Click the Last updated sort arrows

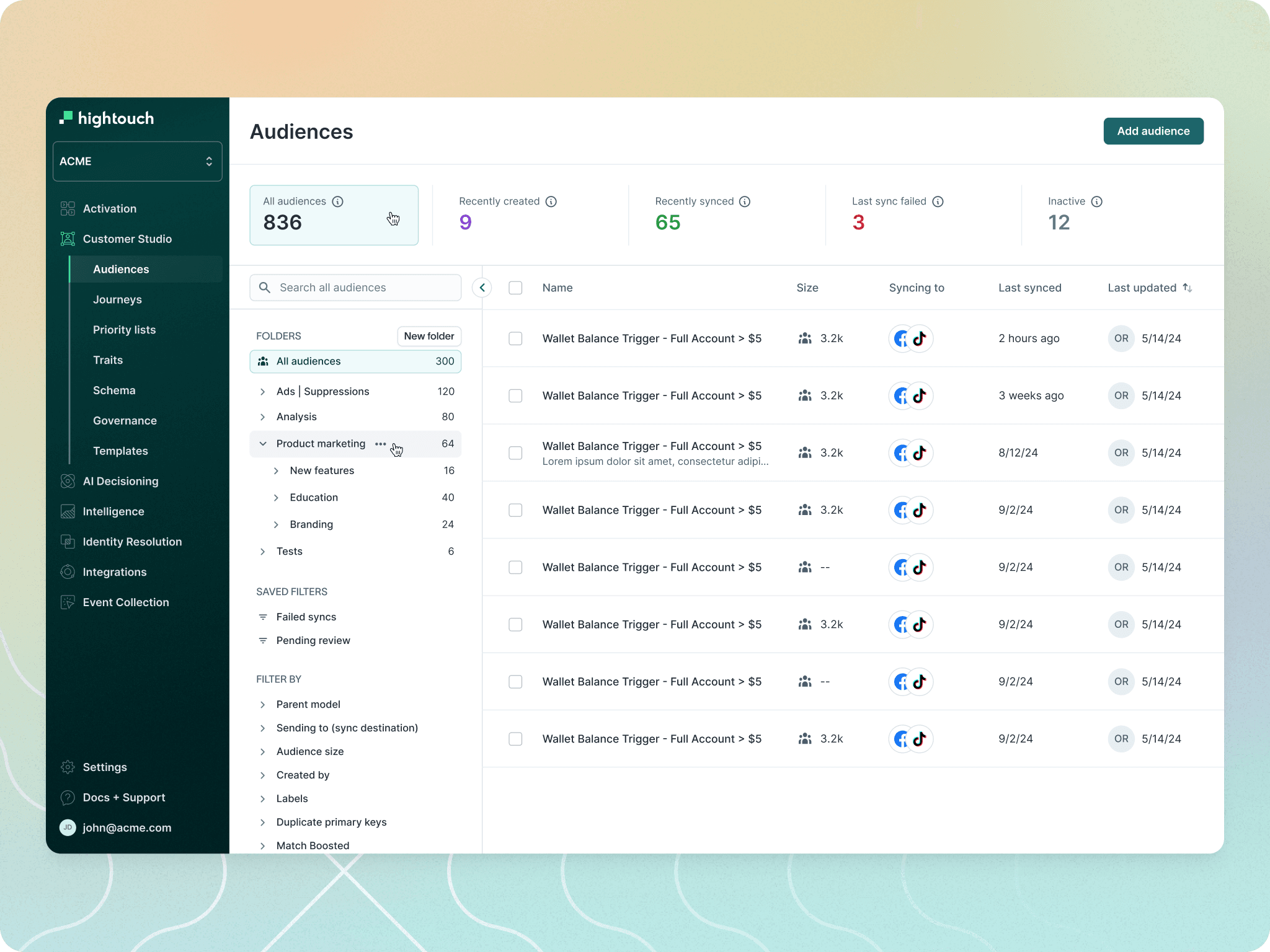(1187, 288)
